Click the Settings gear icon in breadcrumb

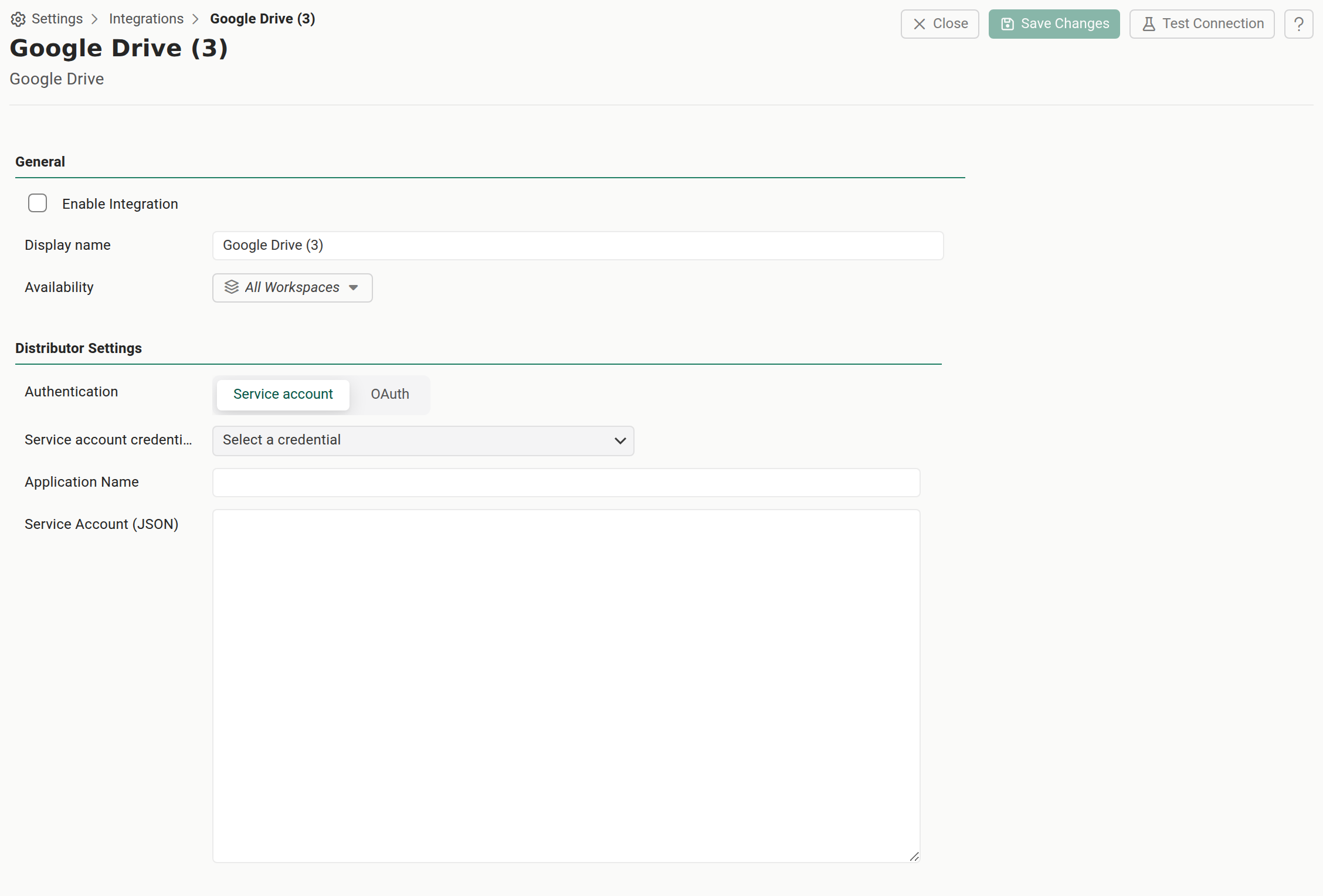point(18,19)
